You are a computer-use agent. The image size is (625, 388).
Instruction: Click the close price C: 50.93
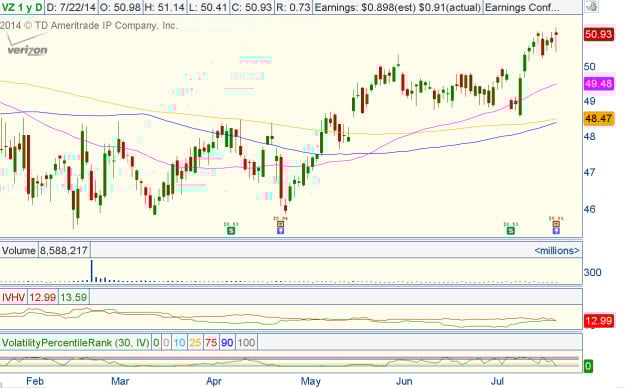(x=252, y=7)
